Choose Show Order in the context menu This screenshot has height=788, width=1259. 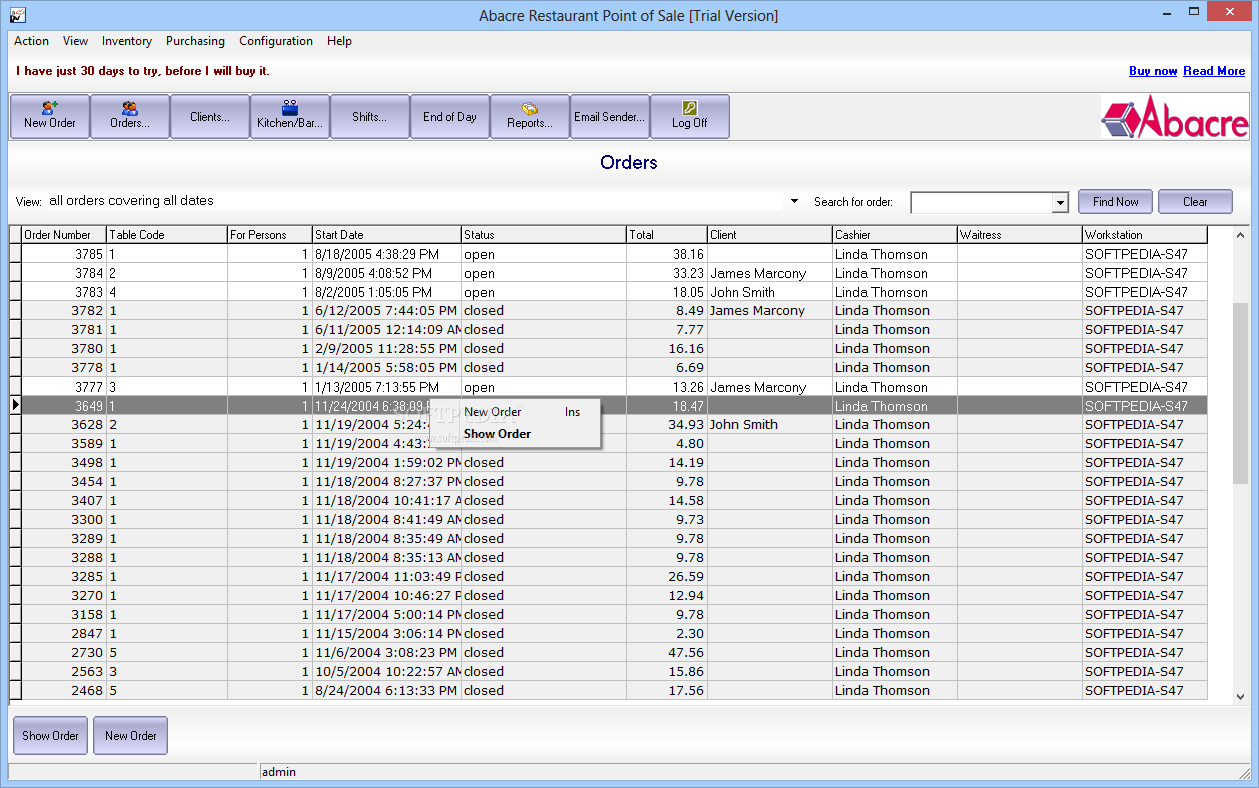pyautogui.click(x=515, y=434)
